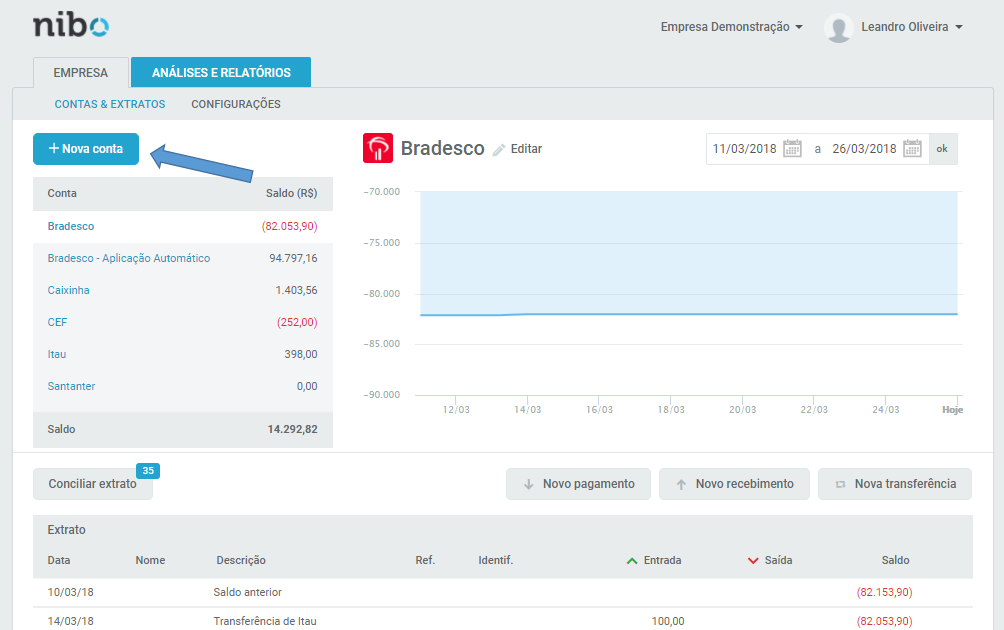Viewport: 1004px width, 630px height.
Task: Click the 94.797,16 balance value
Action: point(293,258)
